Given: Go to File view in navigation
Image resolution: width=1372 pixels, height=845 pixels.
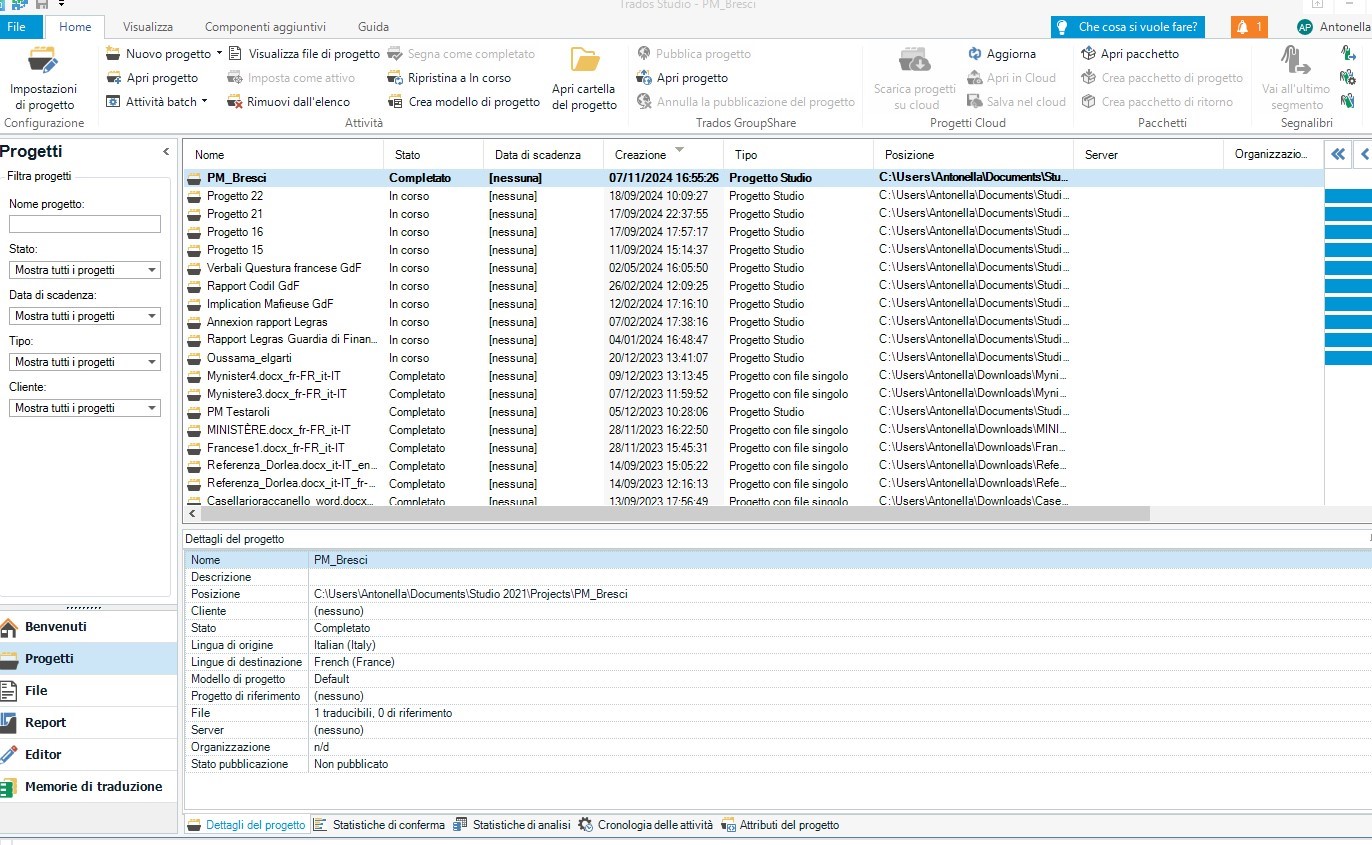Looking at the screenshot, I should [x=89, y=691].
